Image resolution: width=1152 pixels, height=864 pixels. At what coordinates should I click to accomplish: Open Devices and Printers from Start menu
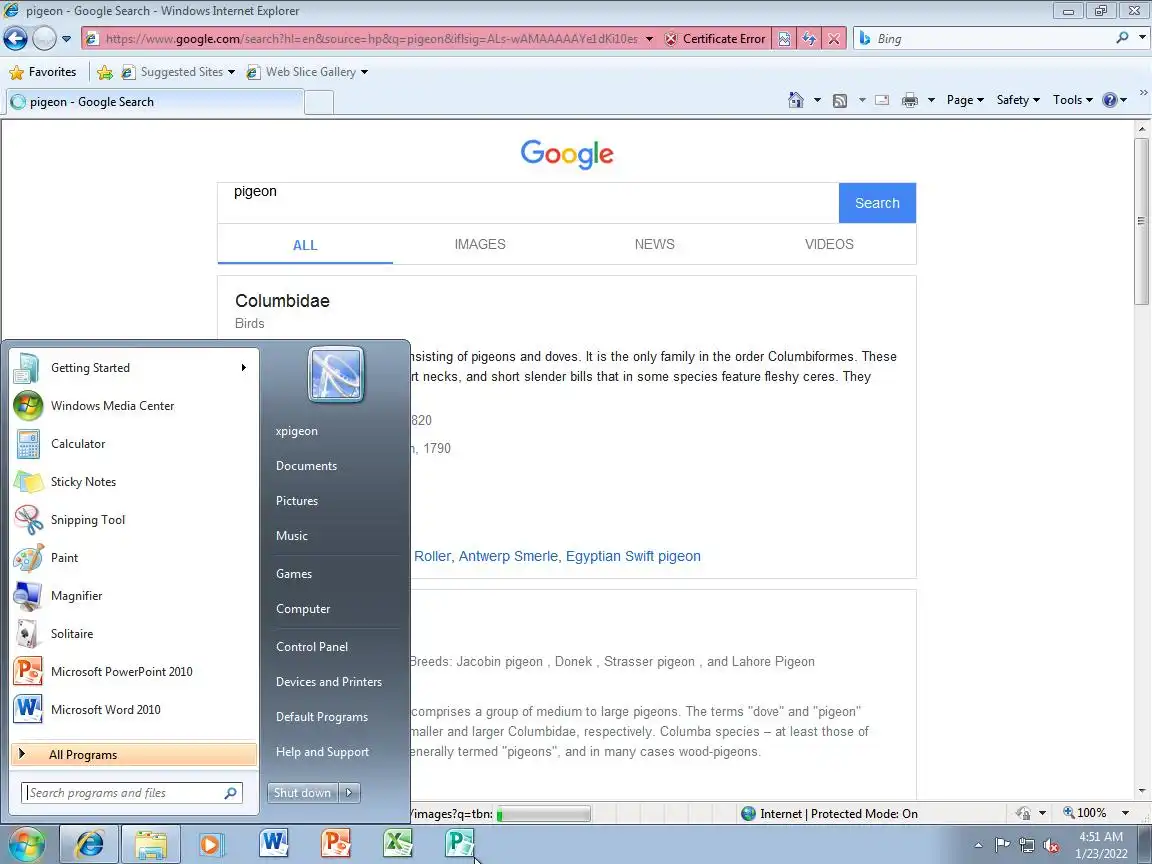(328, 682)
